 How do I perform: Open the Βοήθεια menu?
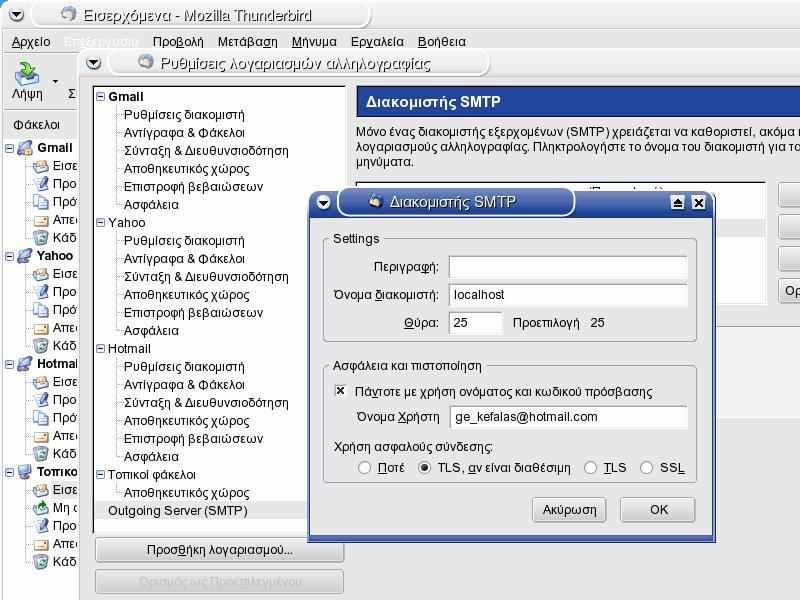tap(442, 42)
